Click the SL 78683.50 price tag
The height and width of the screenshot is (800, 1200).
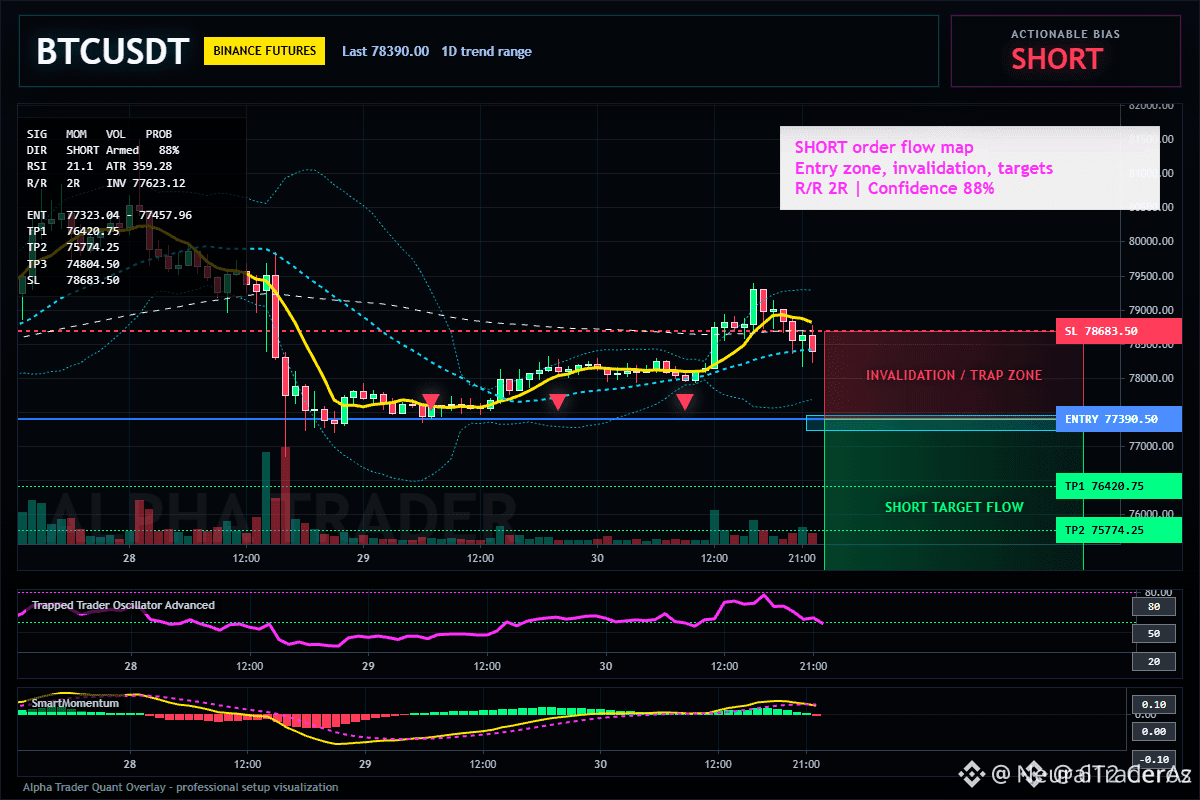tap(1118, 331)
